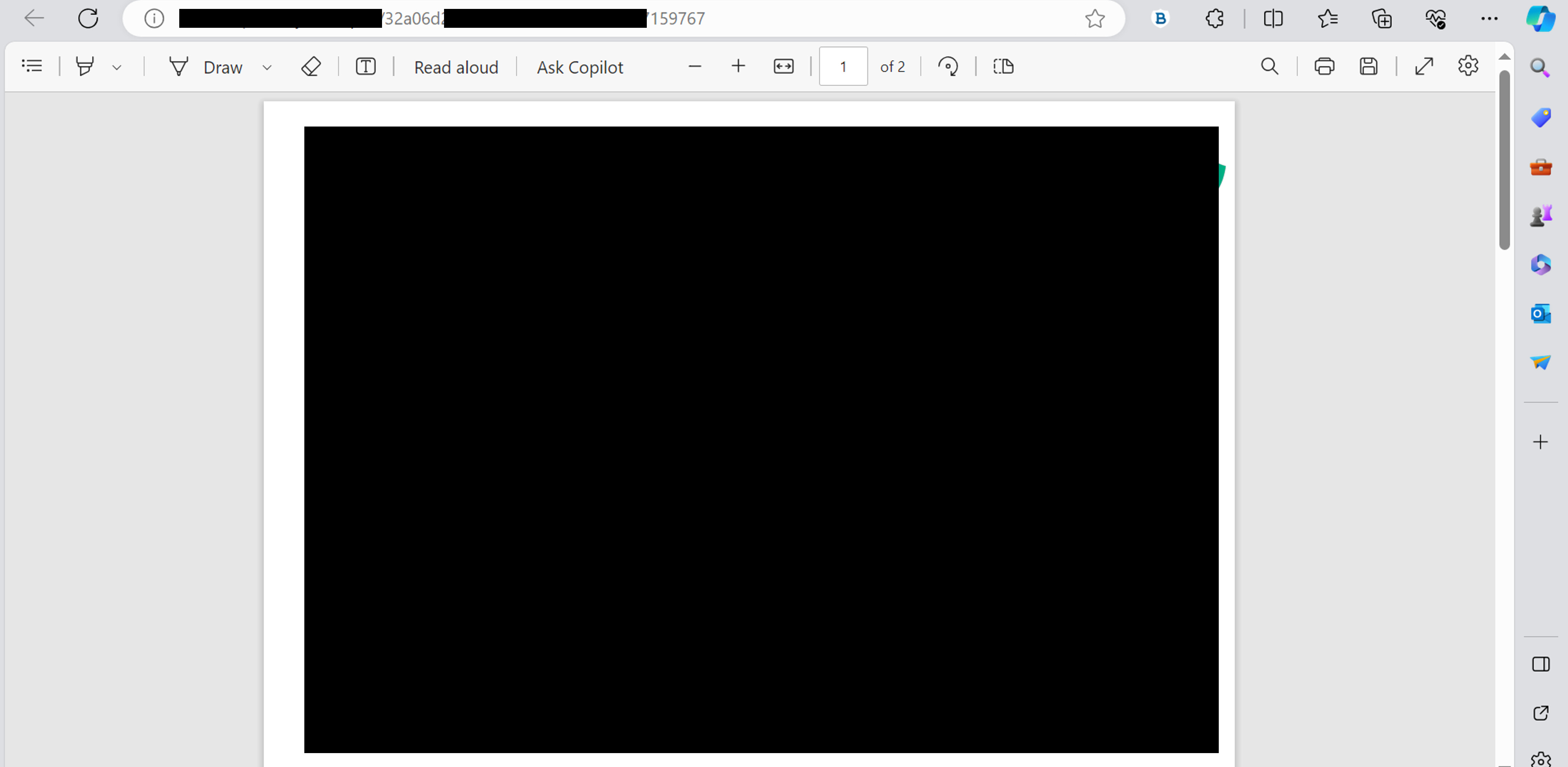Toggle the Draw annotation tool
This screenshot has width=1568, height=767.
207,66
